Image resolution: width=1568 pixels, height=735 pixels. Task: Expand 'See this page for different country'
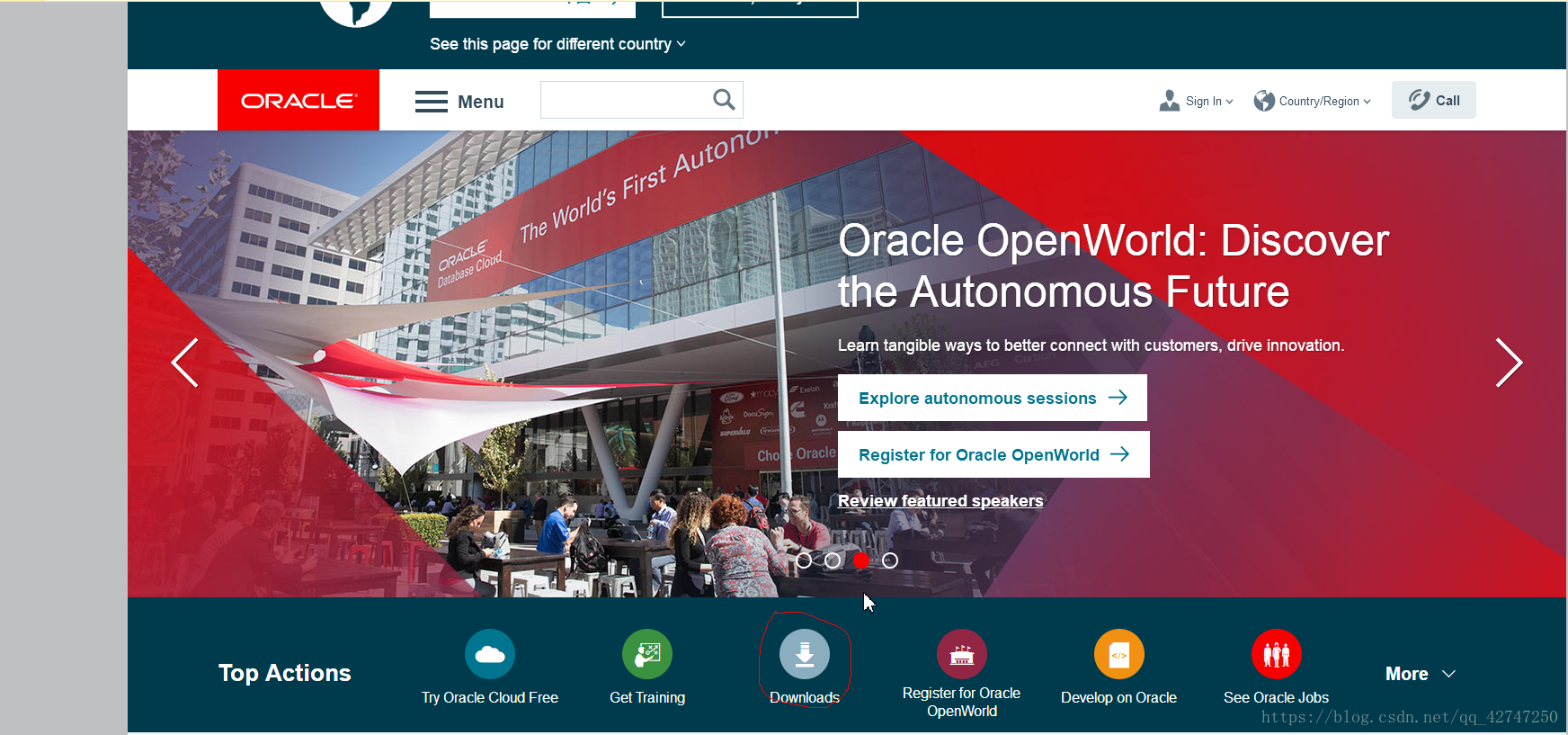click(557, 44)
